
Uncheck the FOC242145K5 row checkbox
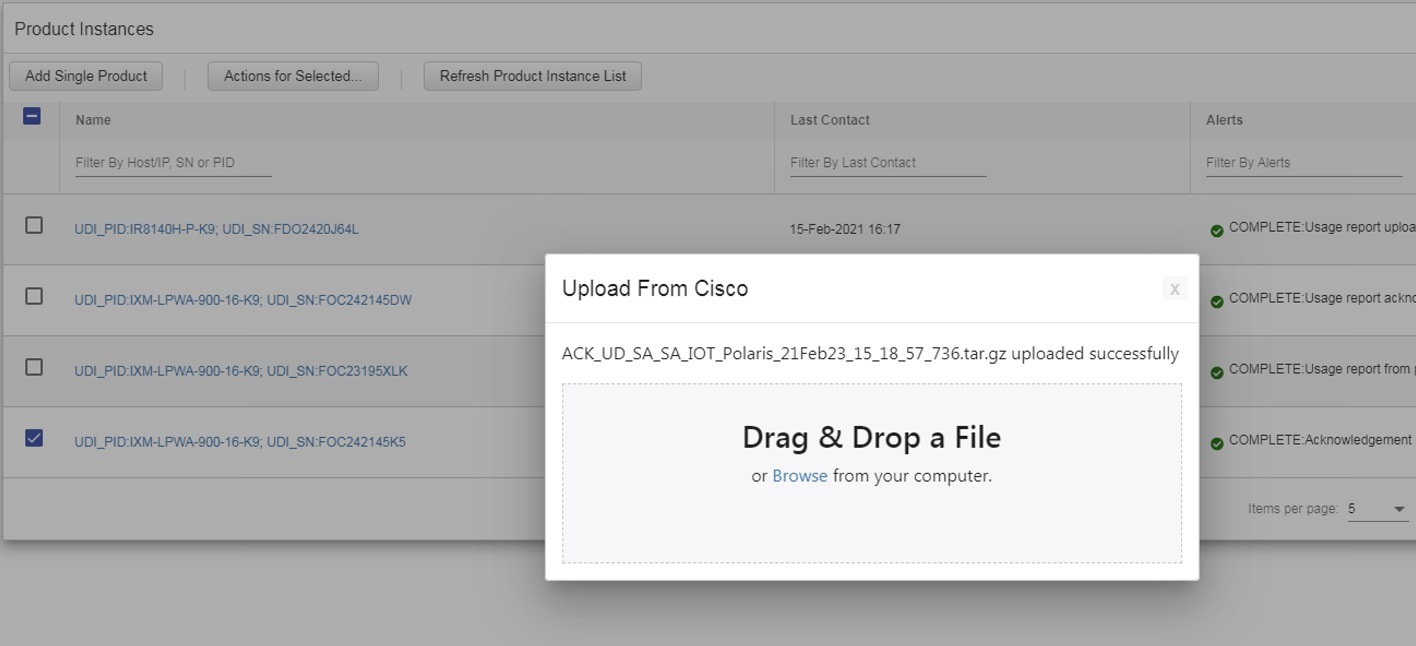[34, 438]
